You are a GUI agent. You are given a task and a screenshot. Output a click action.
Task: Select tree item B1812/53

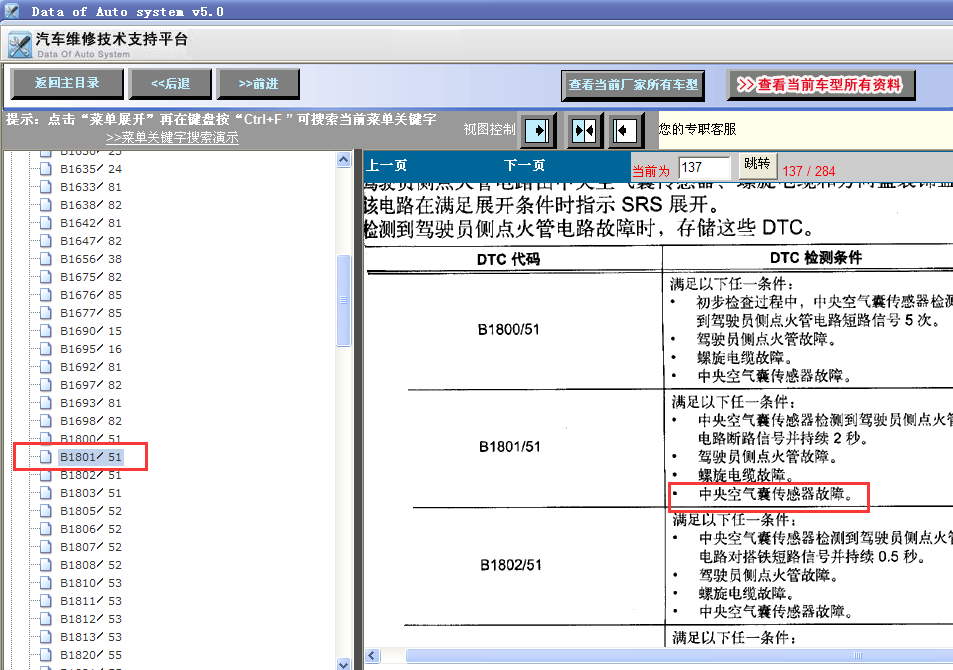coord(91,619)
